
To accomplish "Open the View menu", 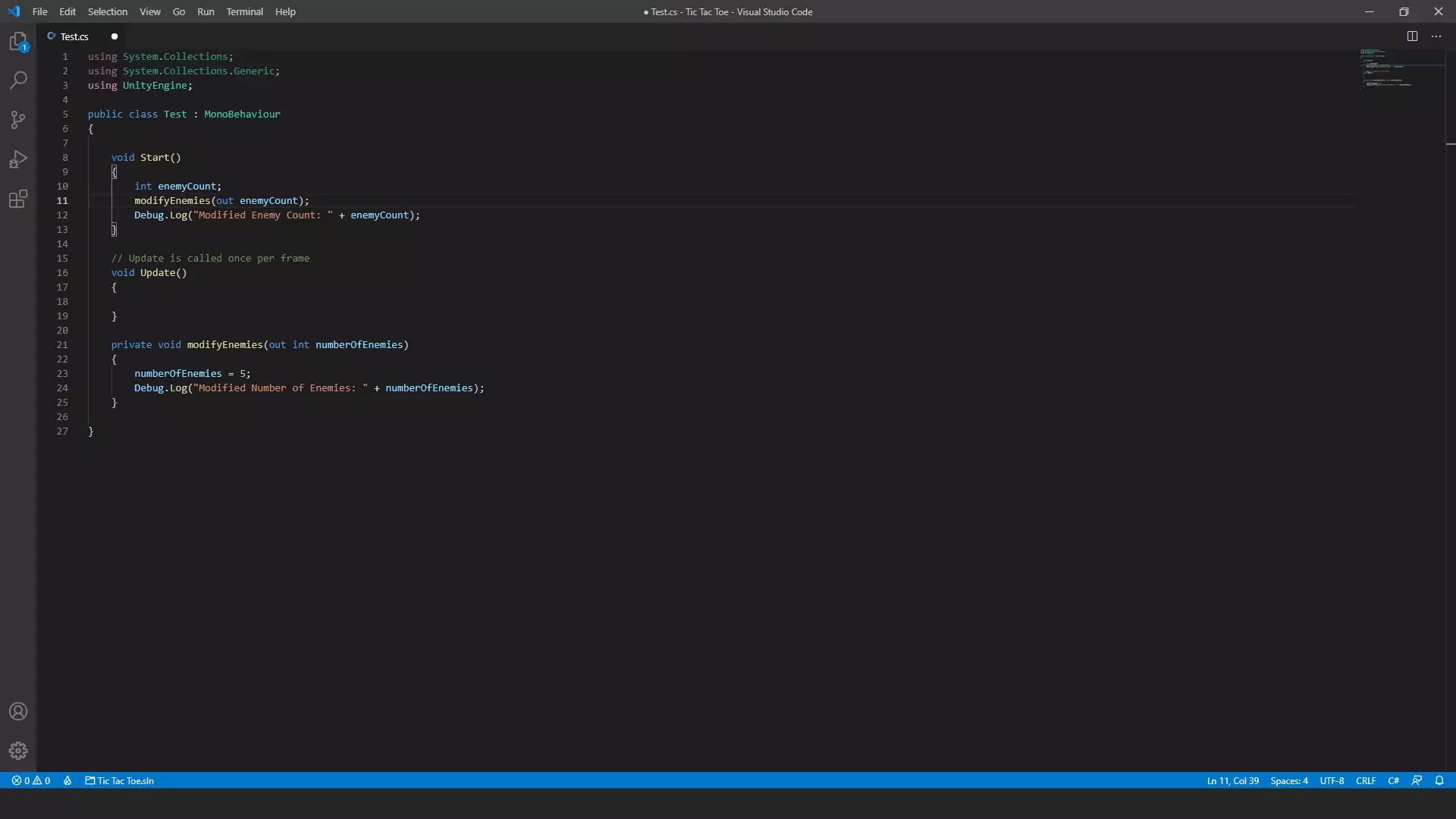I will (x=150, y=11).
